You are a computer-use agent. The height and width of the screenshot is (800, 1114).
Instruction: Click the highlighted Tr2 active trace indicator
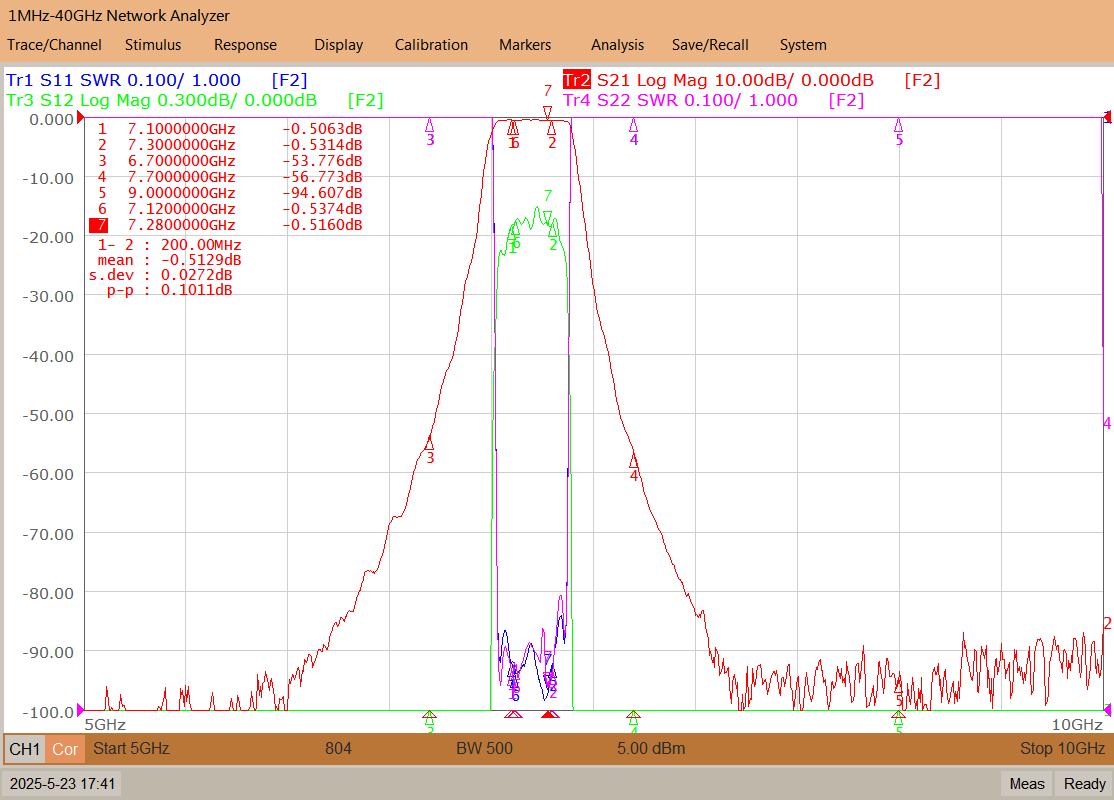point(577,80)
